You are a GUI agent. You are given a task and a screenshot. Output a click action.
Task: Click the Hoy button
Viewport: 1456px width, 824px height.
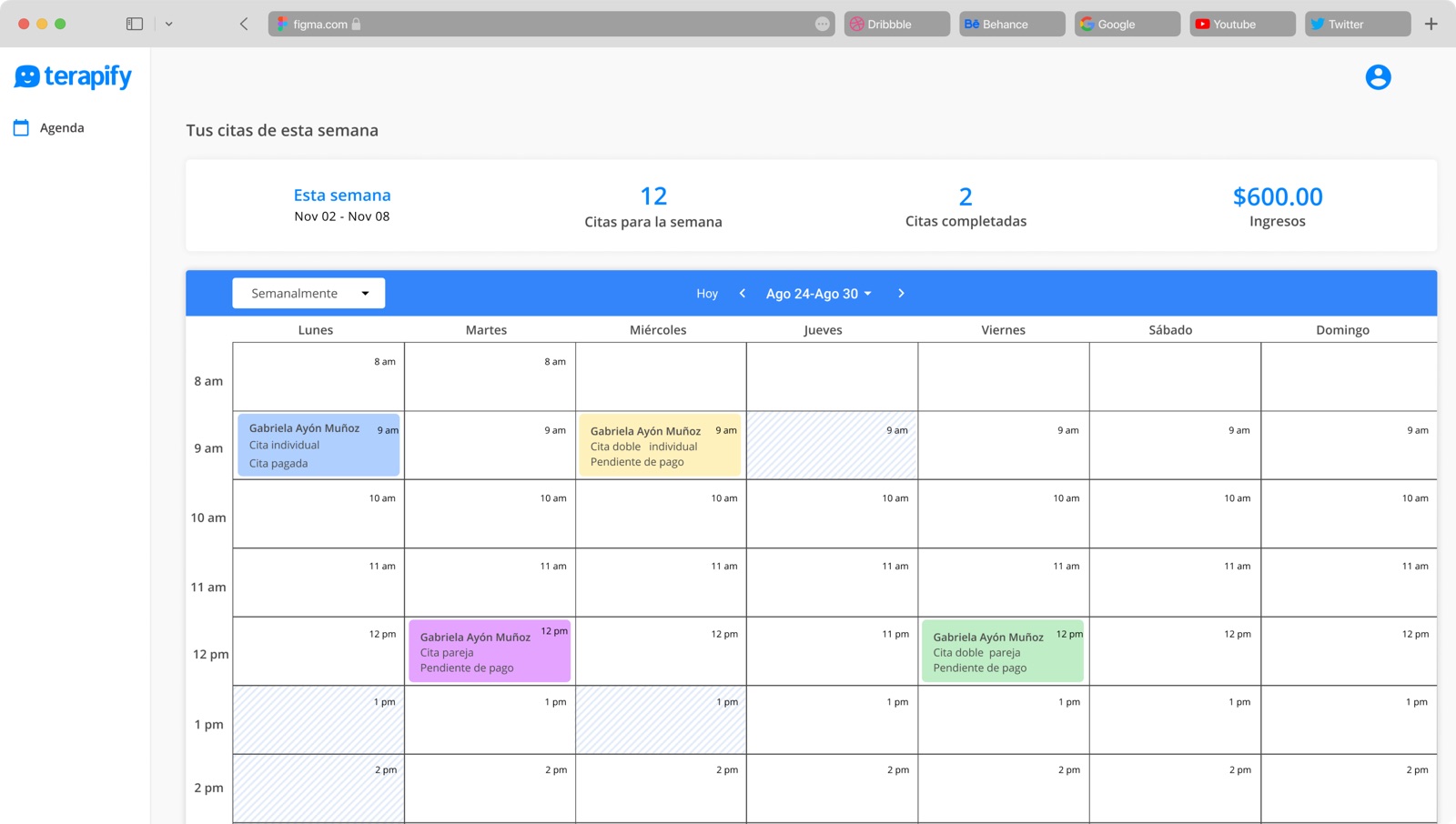click(x=707, y=293)
